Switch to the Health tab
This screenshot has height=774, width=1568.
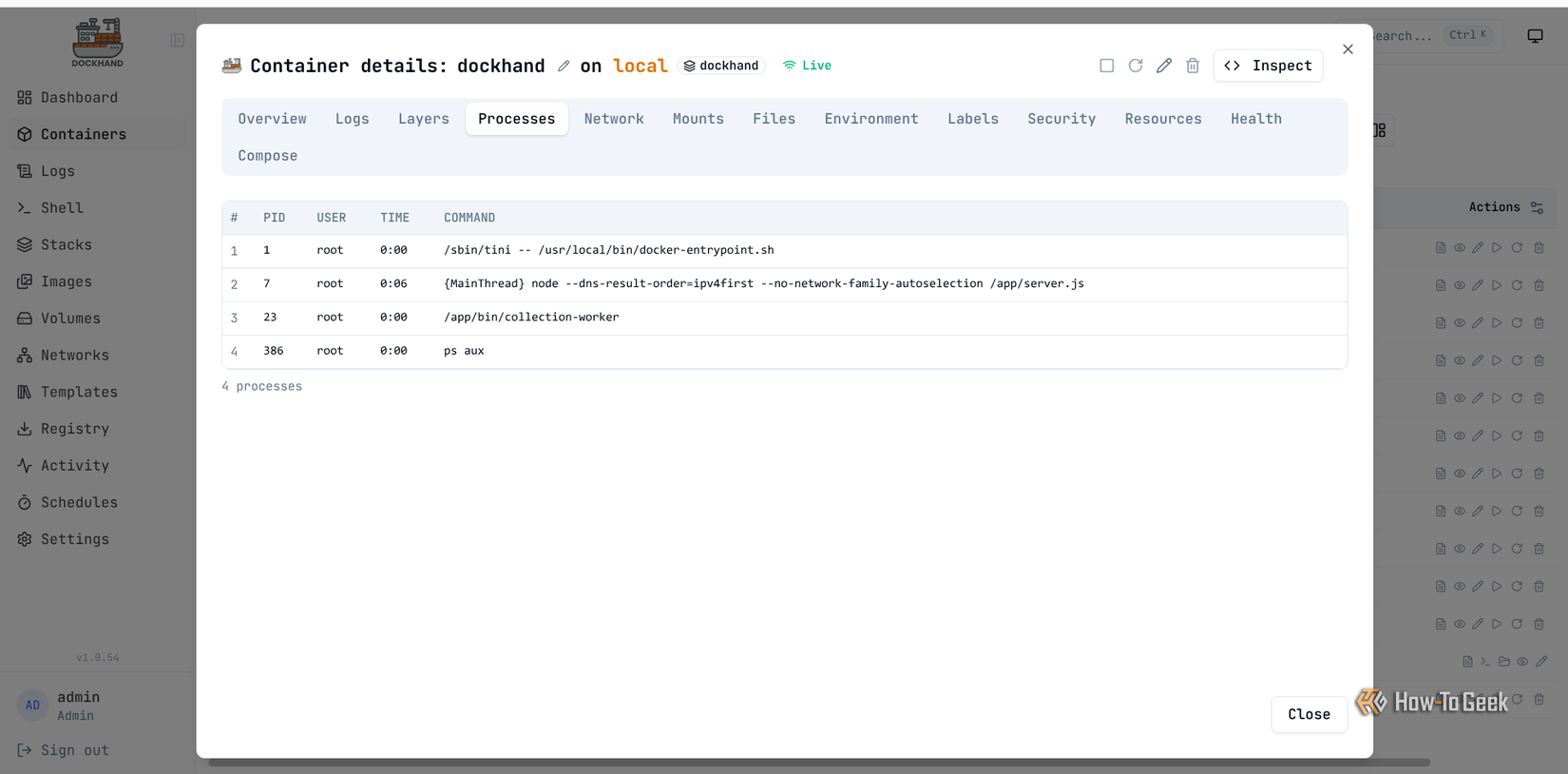[x=1255, y=119]
